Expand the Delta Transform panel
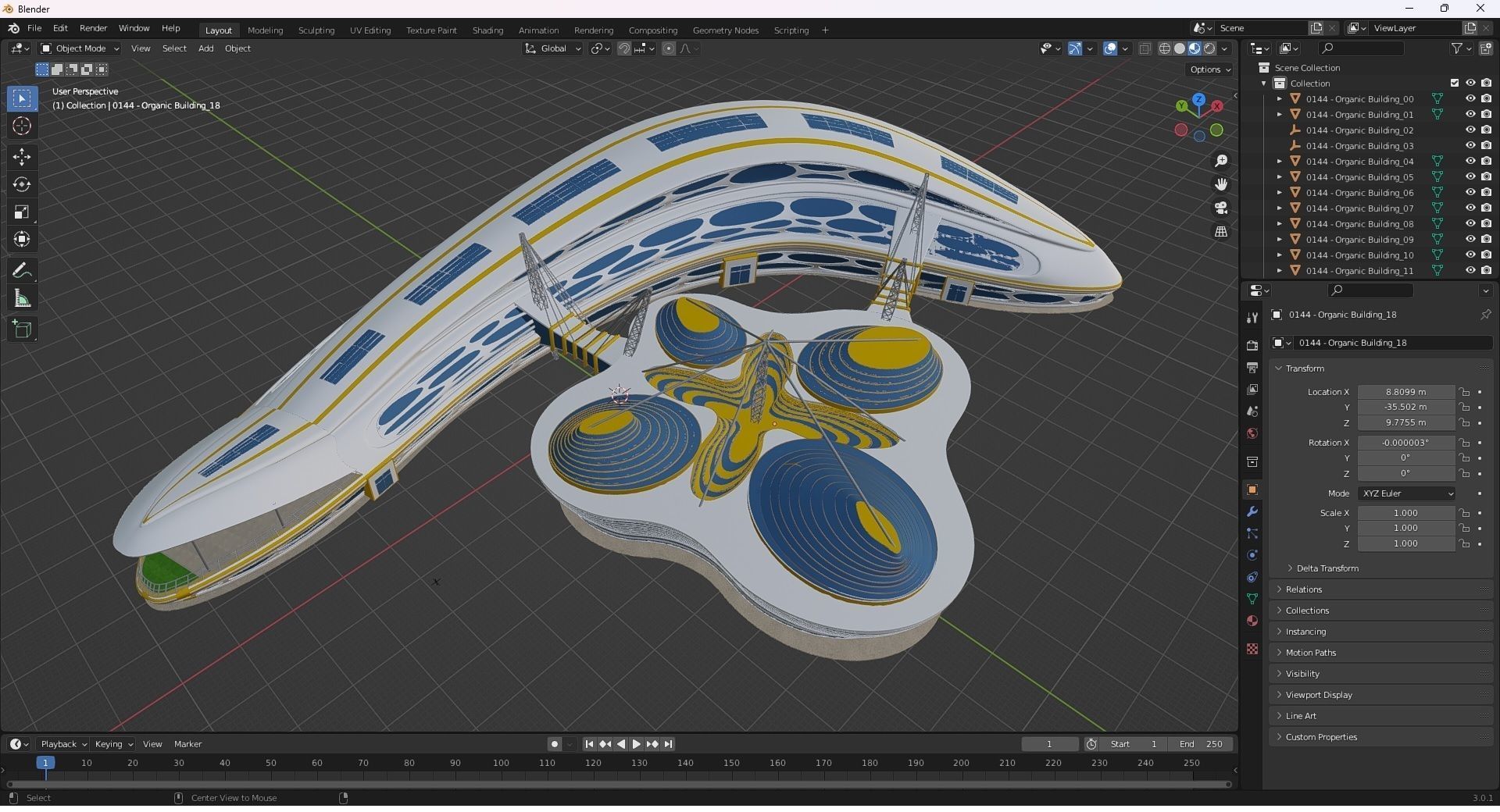1500x812 pixels. (1327, 568)
